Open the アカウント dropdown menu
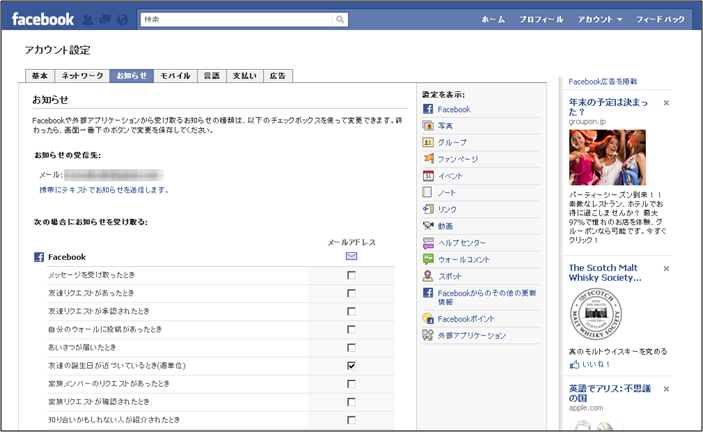 pos(599,19)
